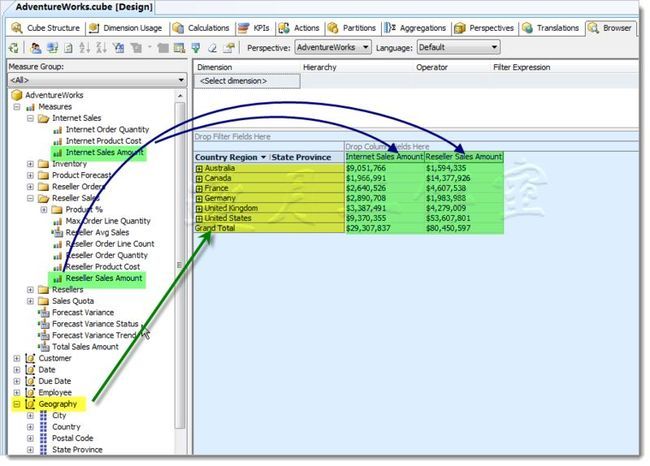The image size is (650, 466).
Task: Click the $53,607,801 cell
Action: pos(448,218)
